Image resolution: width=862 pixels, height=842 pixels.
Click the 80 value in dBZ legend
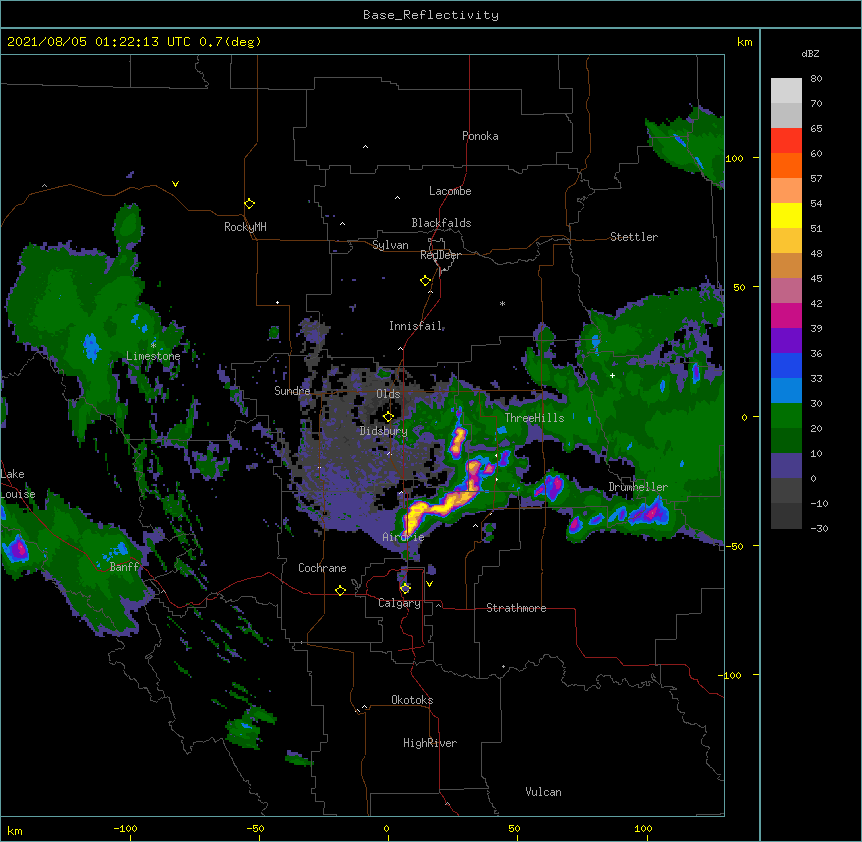[x=816, y=79]
